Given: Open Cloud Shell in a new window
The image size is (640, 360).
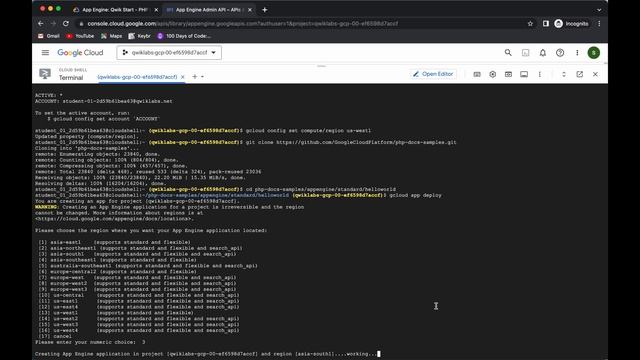Looking at the screenshot, I should point(580,74).
